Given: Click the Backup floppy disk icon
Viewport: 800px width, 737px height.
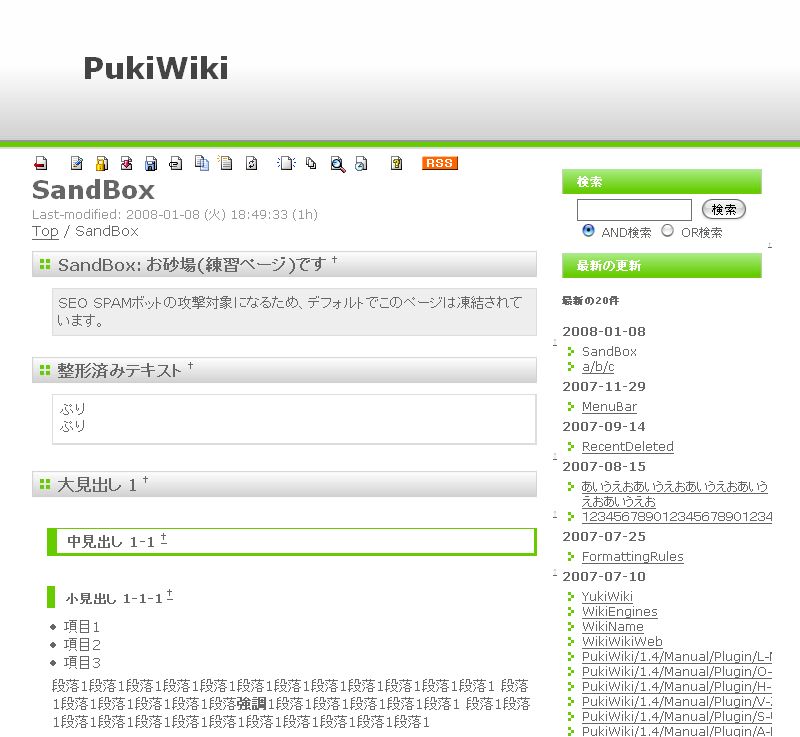Looking at the screenshot, I should coord(151,164).
